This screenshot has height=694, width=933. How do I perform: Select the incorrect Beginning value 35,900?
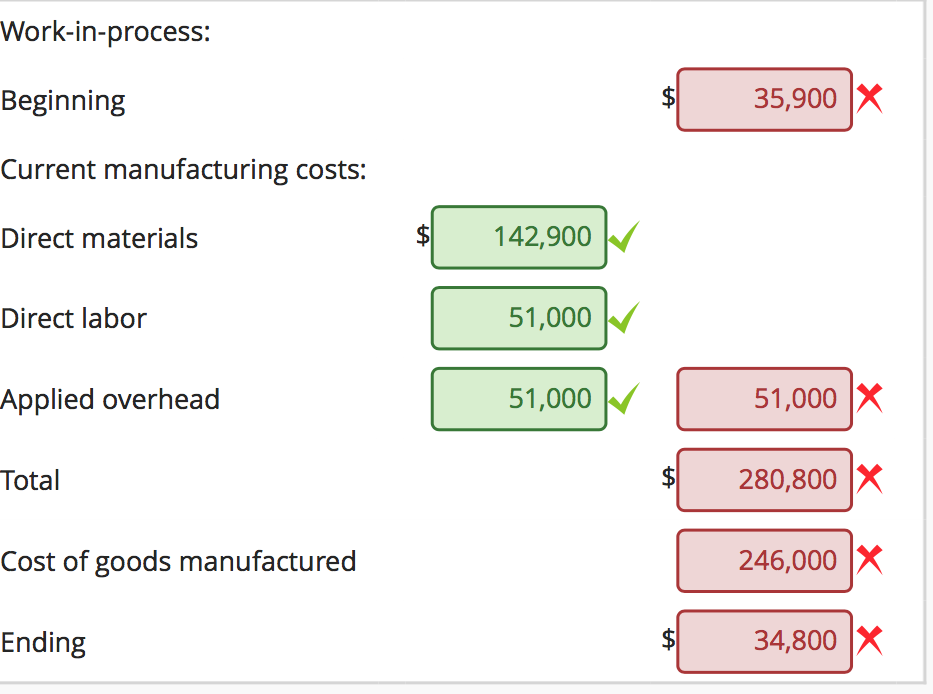pyautogui.click(x=764, y=99)
